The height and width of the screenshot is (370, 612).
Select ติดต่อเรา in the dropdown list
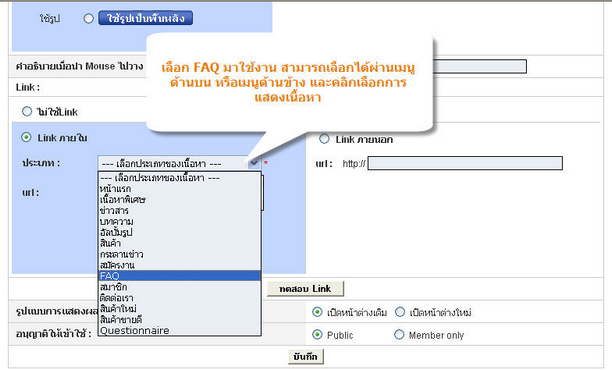coord(180,298)
